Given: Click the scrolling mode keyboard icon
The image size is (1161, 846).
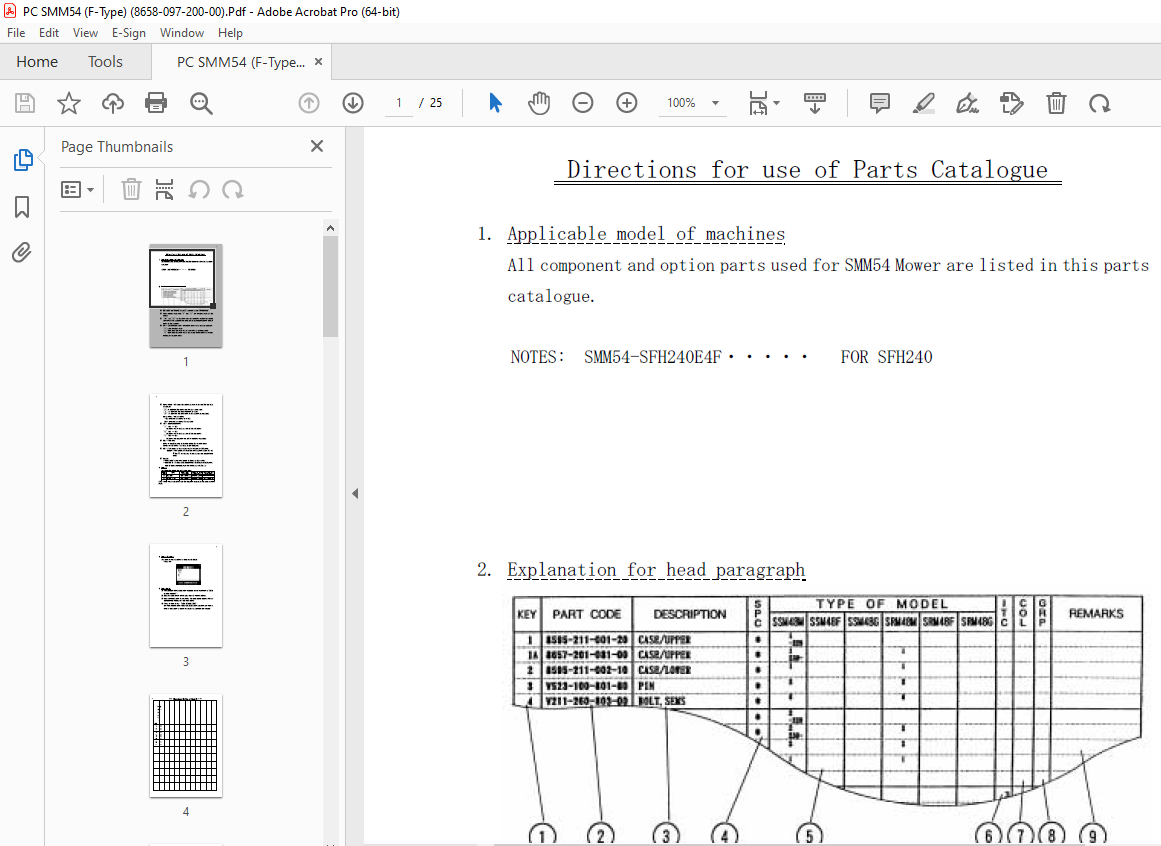Looking at the screenshot, I should click(x=814, y=103).
